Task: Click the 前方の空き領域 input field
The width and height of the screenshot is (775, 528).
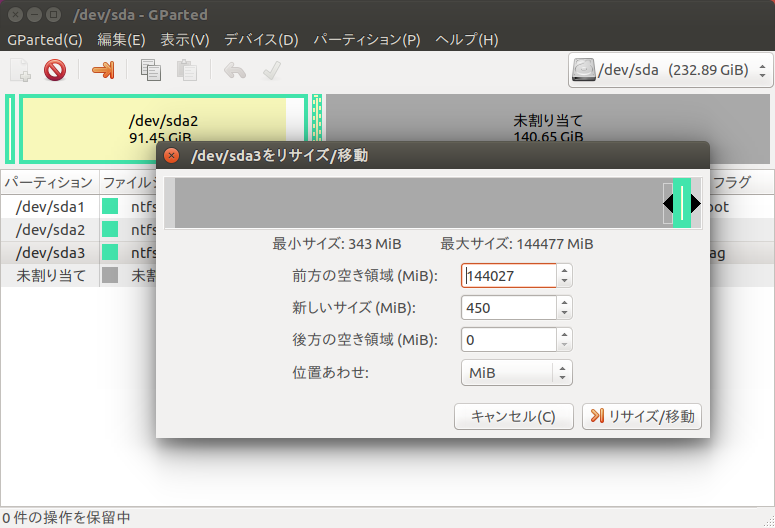Action: click(x=509, y=275)
